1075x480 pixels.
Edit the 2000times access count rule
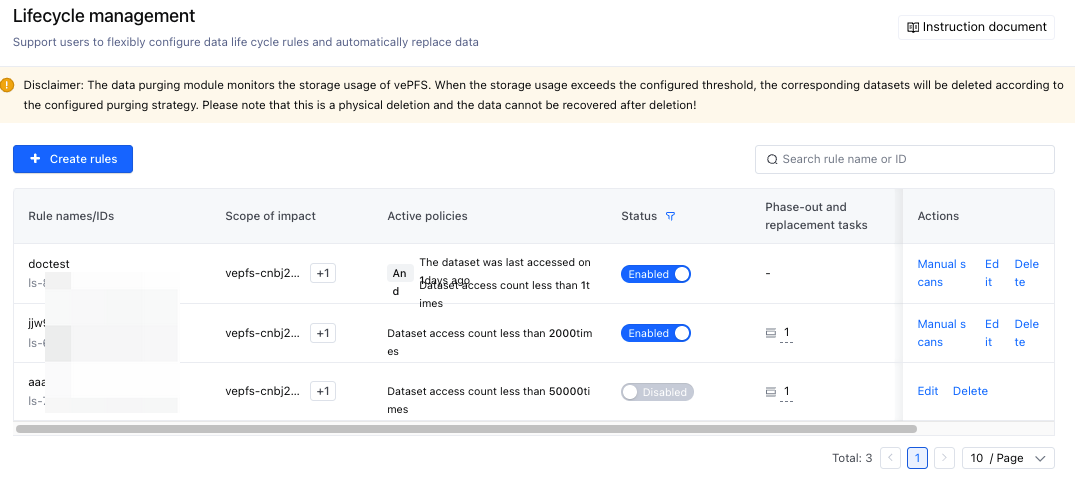click(x=993, y=333)
